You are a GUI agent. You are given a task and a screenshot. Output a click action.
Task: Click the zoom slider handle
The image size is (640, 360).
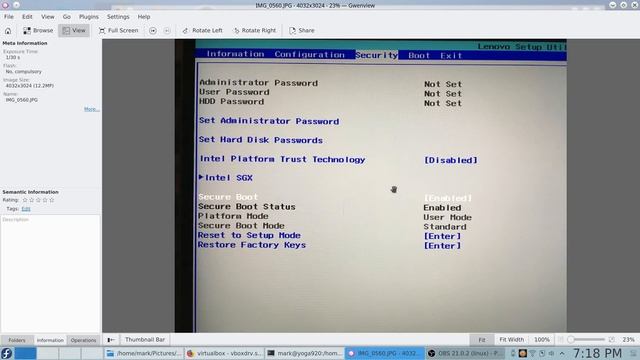(571, 340)
